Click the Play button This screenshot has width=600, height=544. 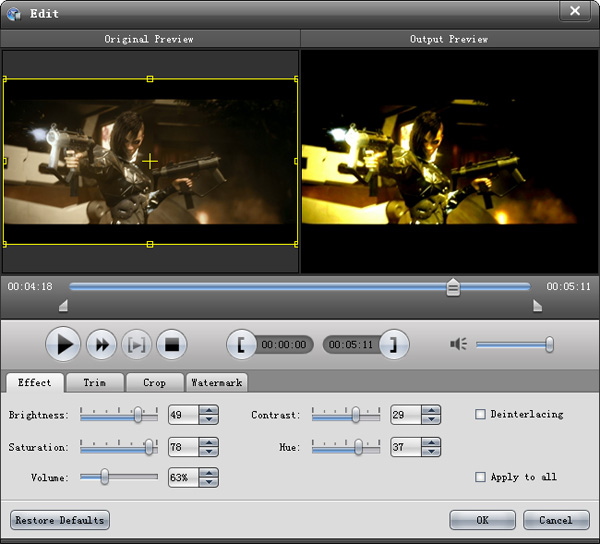click(63, 344)
